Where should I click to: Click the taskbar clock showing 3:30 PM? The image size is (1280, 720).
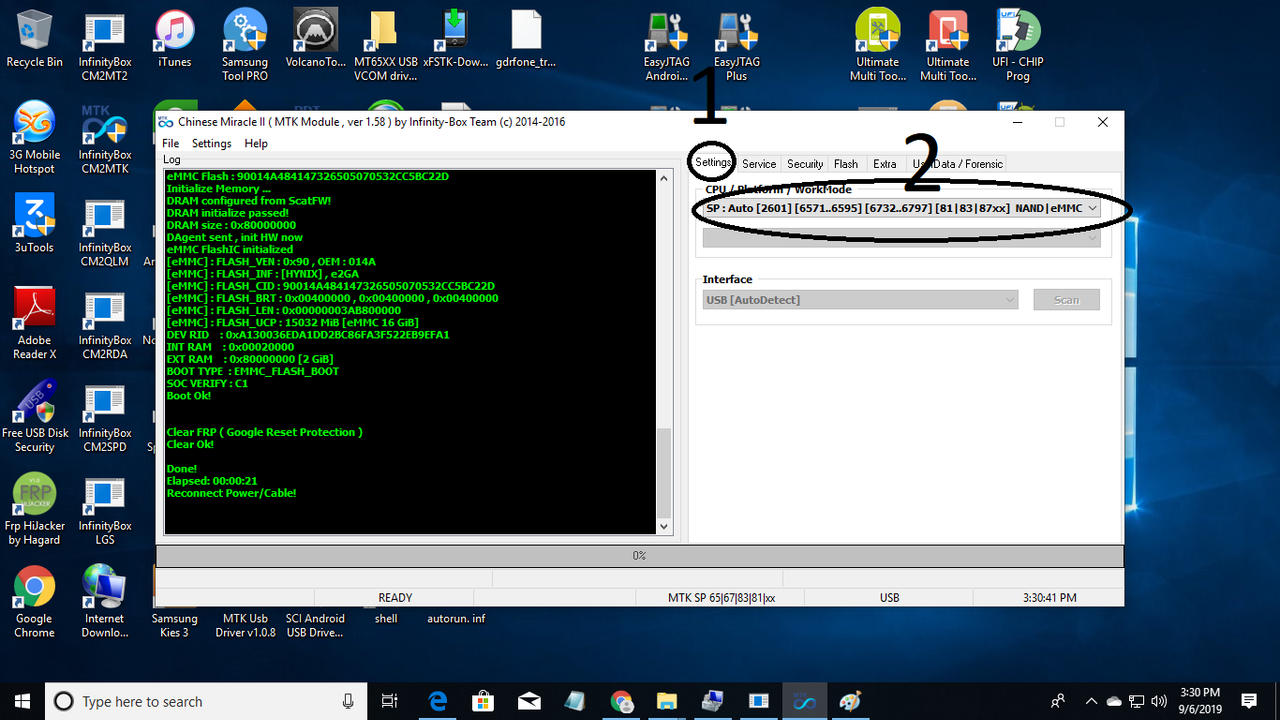pyautogui.click(x=1198, y=701)
